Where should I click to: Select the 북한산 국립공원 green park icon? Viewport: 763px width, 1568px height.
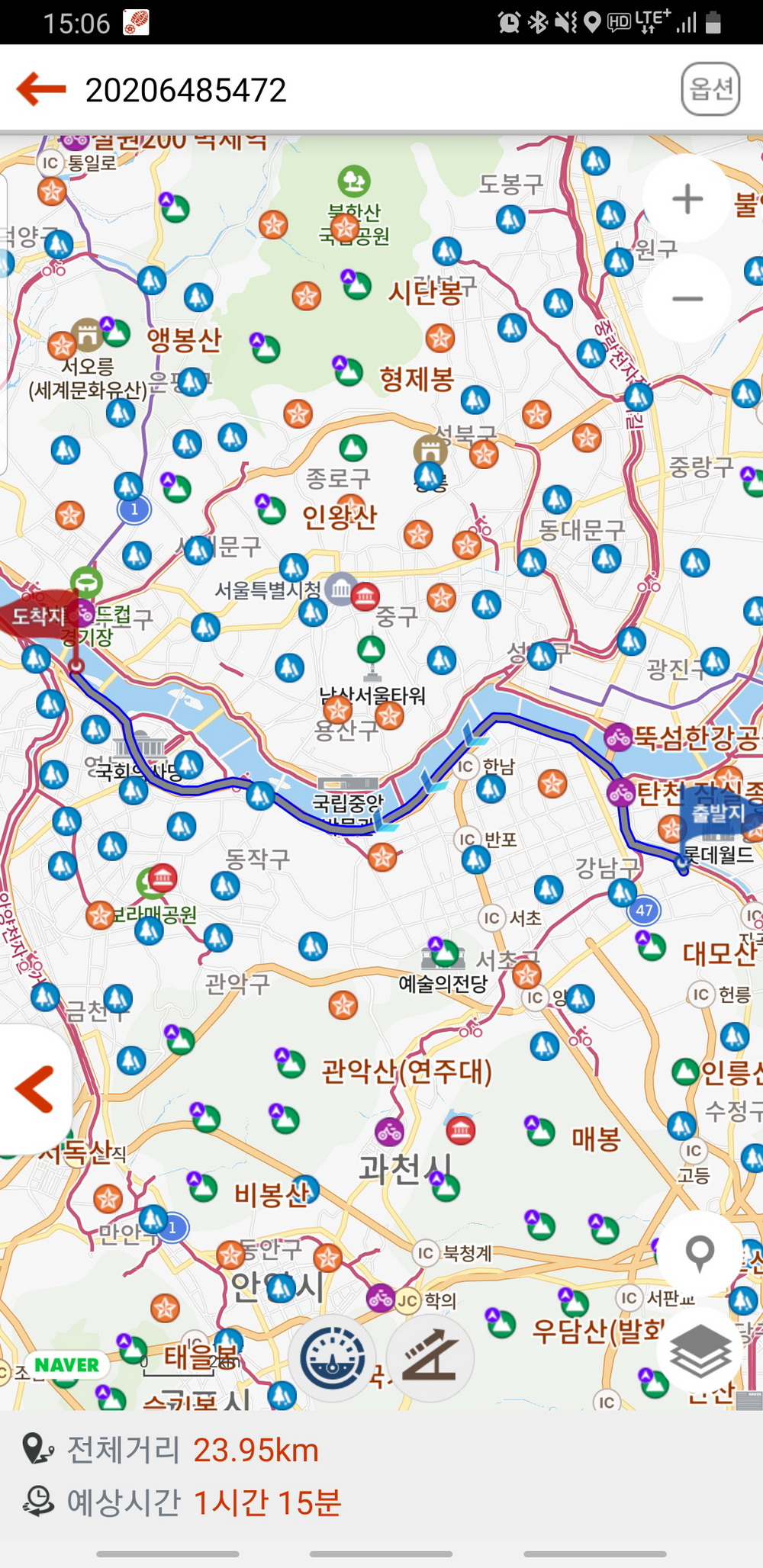354,182
